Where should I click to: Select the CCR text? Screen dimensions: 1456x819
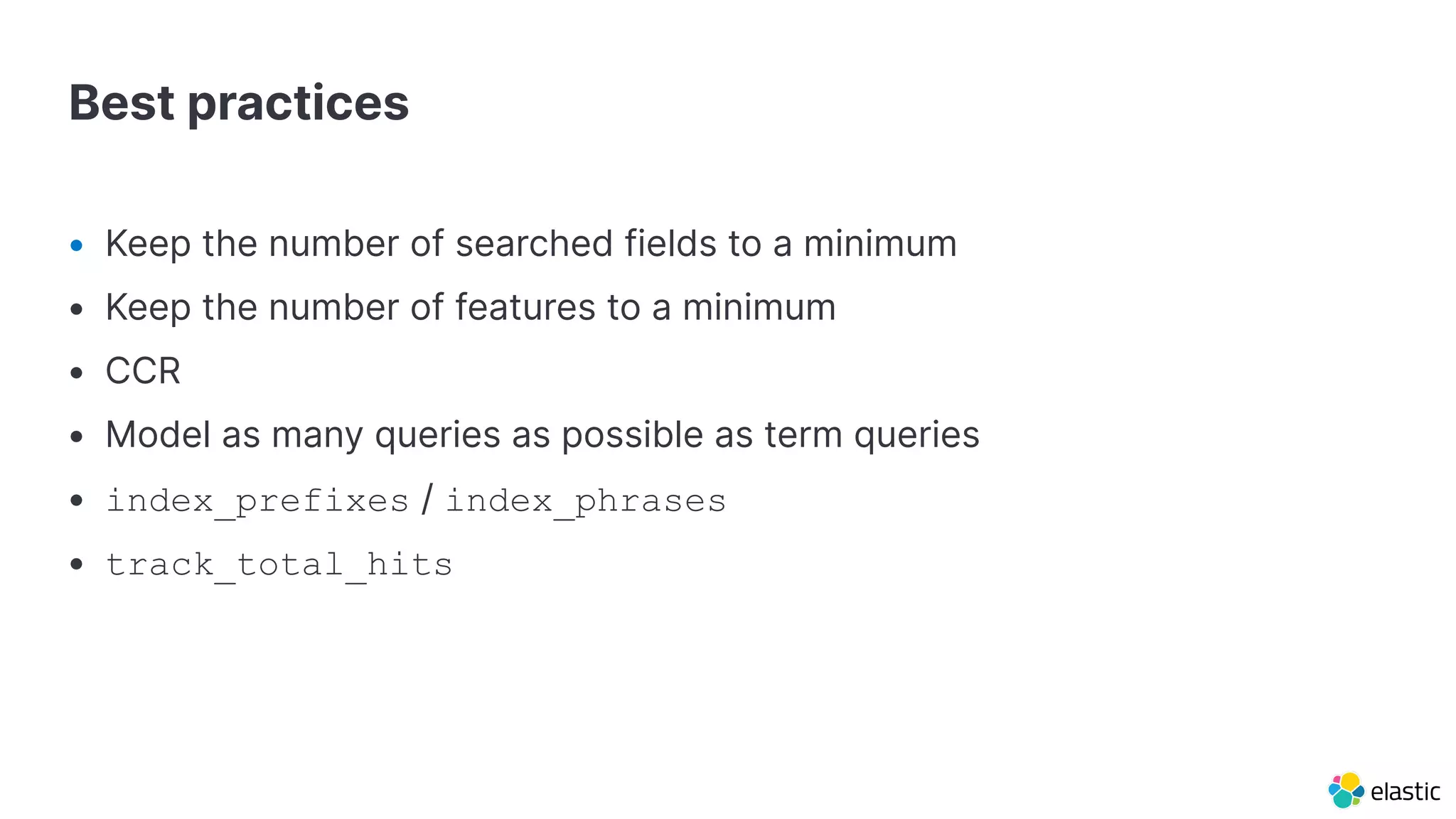point(143,371)
